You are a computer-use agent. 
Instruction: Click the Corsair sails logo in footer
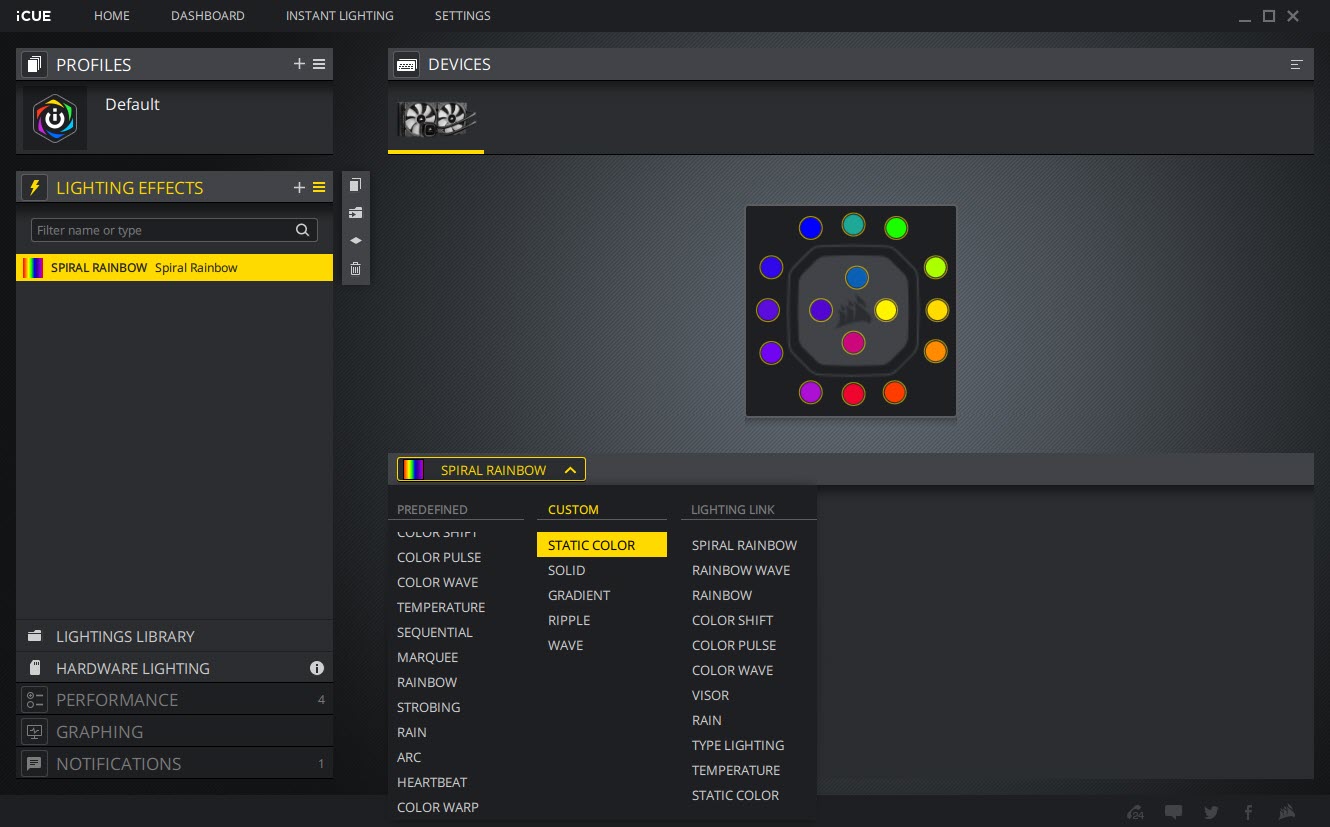(x=1288, y=812)
